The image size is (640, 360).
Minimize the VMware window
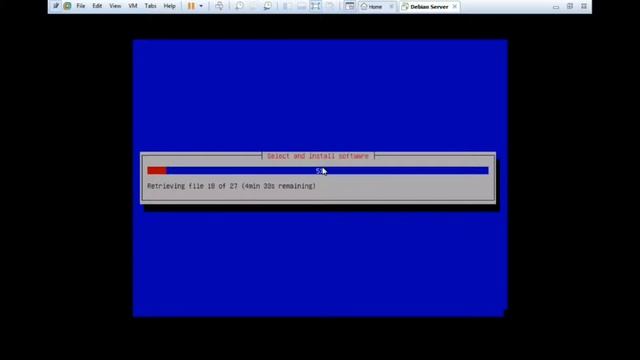click(556, 7)
